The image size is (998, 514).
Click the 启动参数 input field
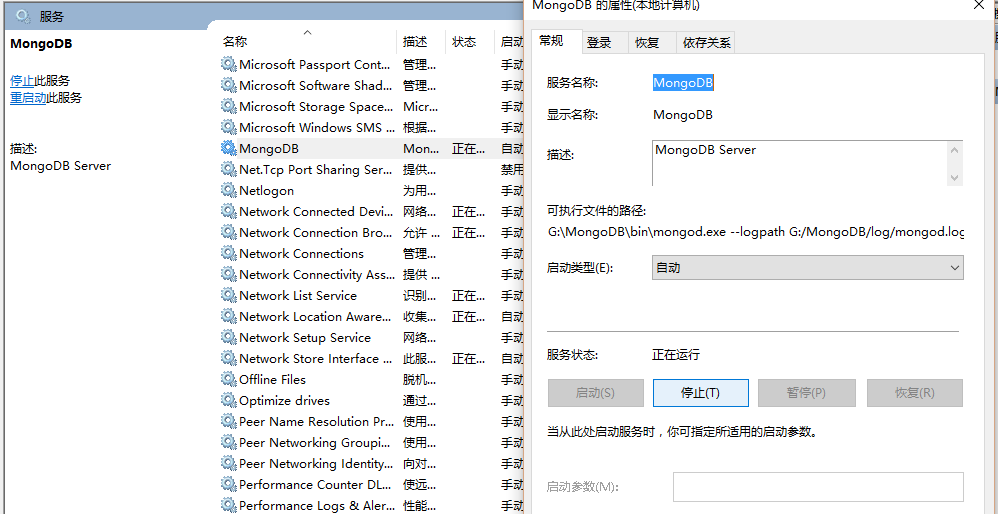(x=819, y=487)
